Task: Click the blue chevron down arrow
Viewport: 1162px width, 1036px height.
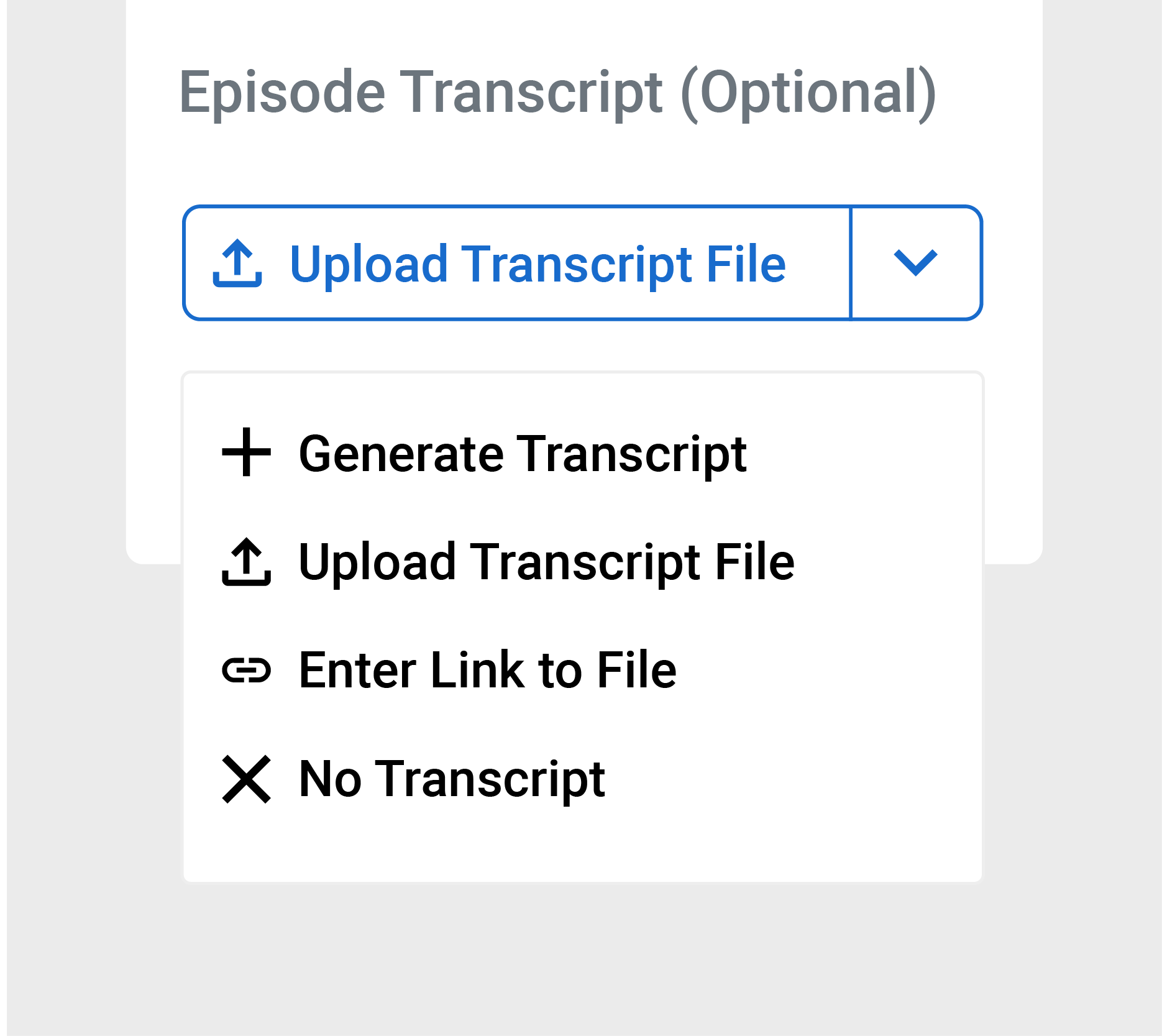Action: [915, 262]
